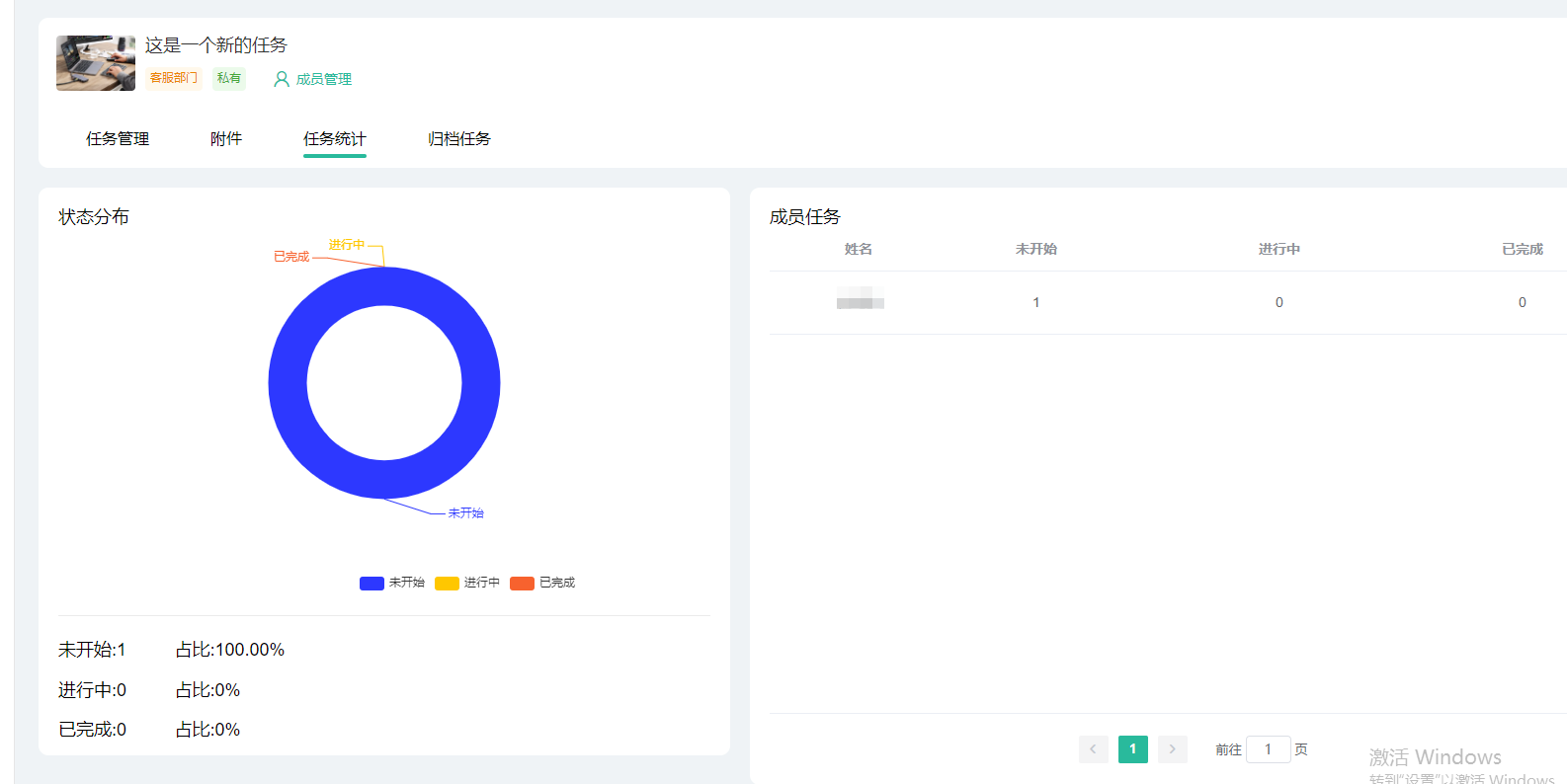Click the 客服部门 department tag
The width and height of the screenshot is (1567, 784).
click(174, 78)
